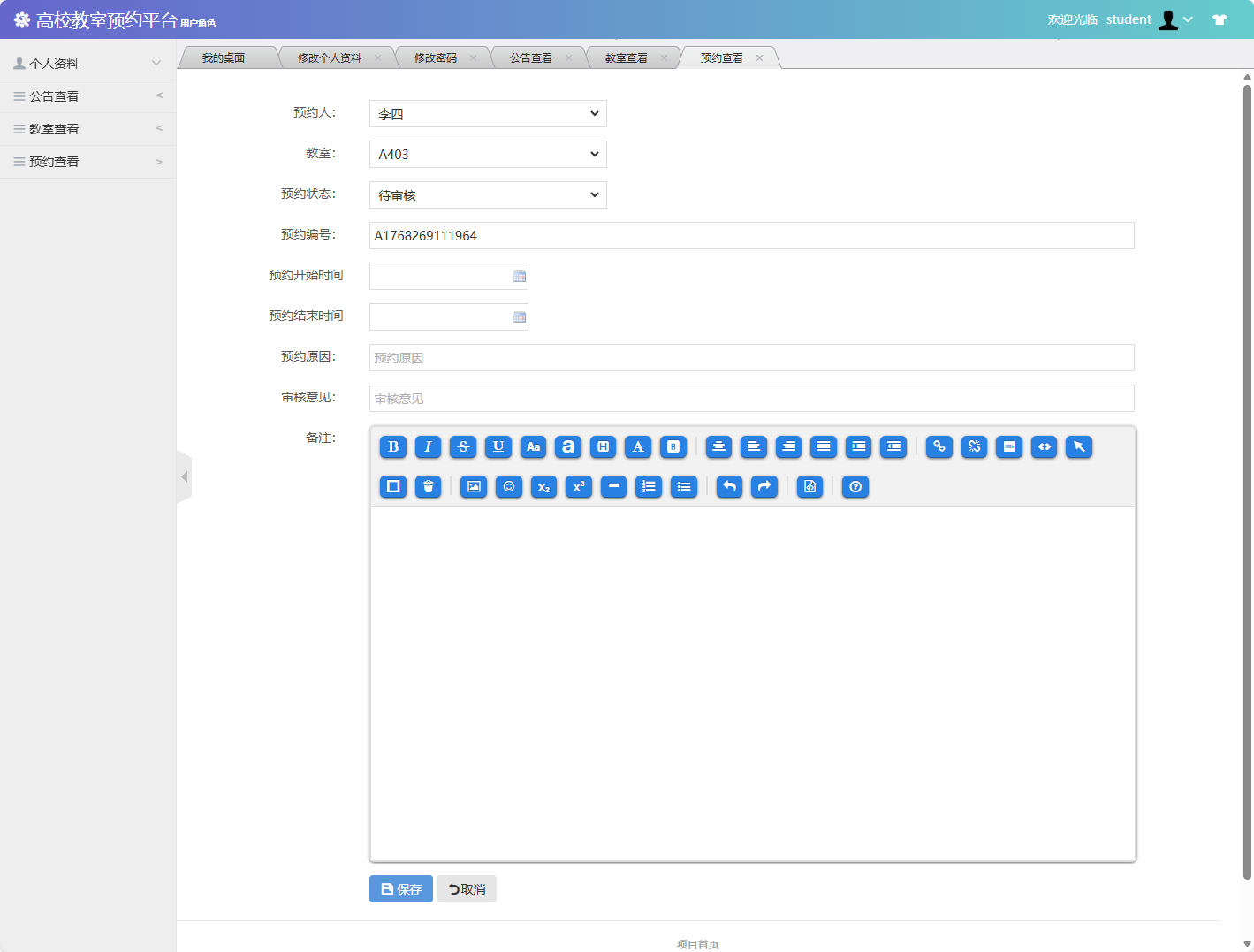Click the t-shirt skin icon

click(x=1220, y=19)
